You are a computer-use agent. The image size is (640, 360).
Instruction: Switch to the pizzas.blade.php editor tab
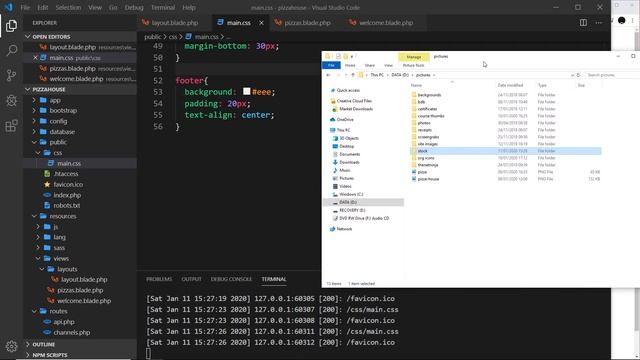[307, 23]
